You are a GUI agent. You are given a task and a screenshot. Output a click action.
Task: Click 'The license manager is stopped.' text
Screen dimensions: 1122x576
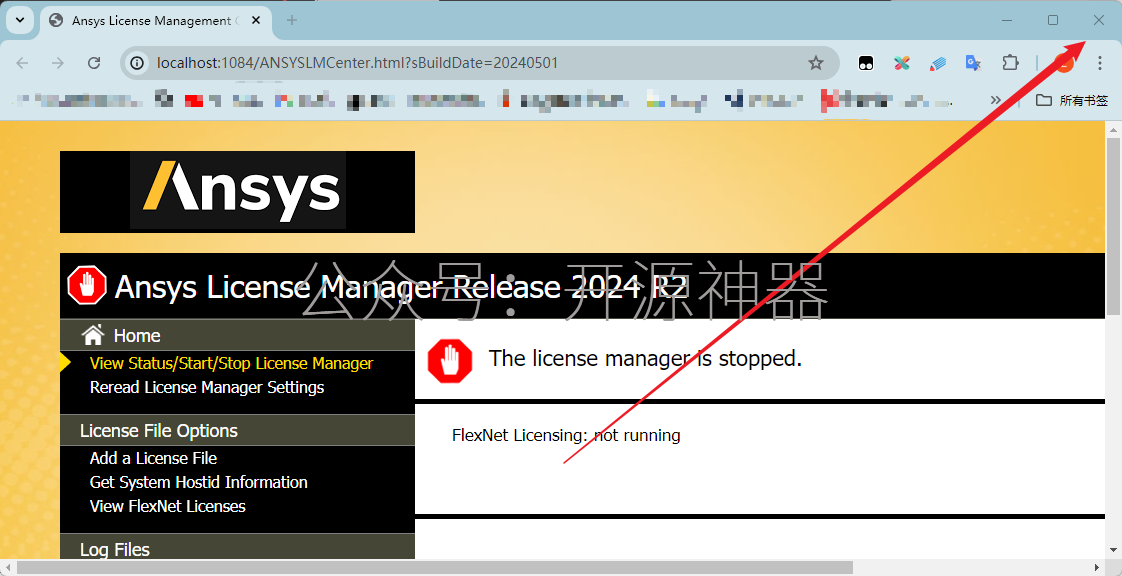(645, 358)
